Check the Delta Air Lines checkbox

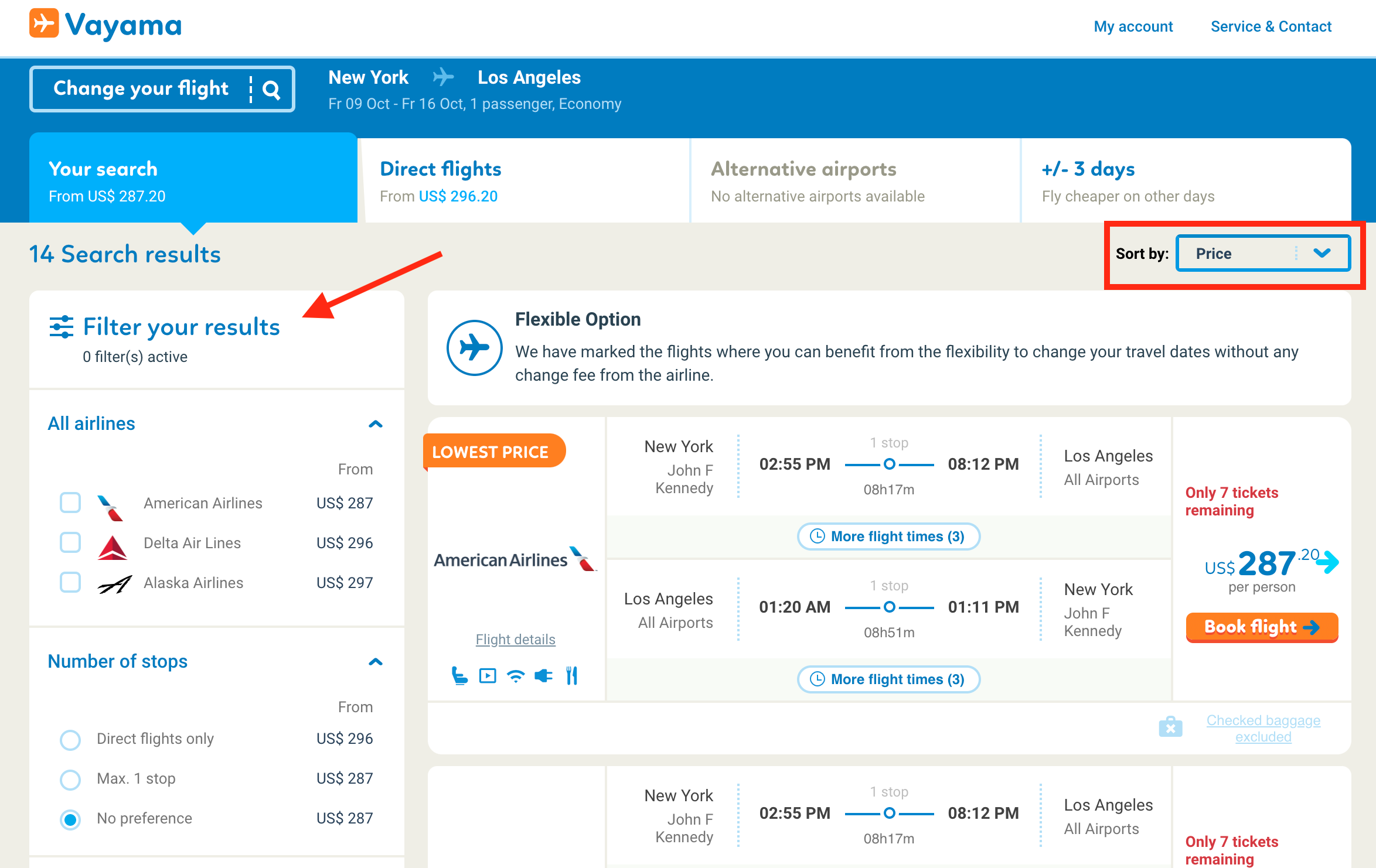tap(70, 542)
